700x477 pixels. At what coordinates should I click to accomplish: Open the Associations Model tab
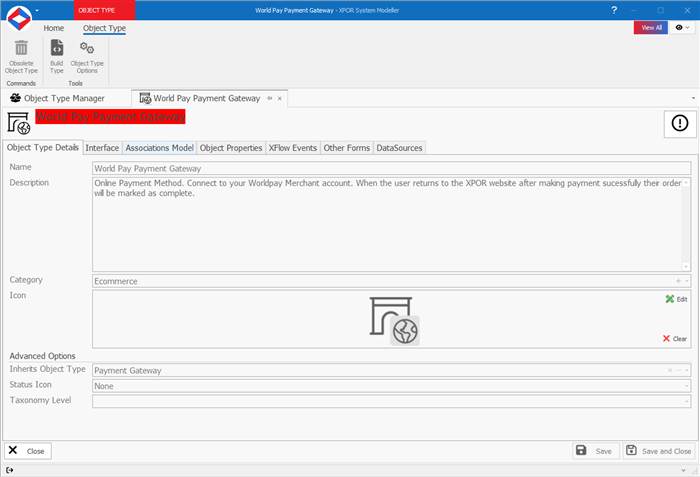click(159, 148)
